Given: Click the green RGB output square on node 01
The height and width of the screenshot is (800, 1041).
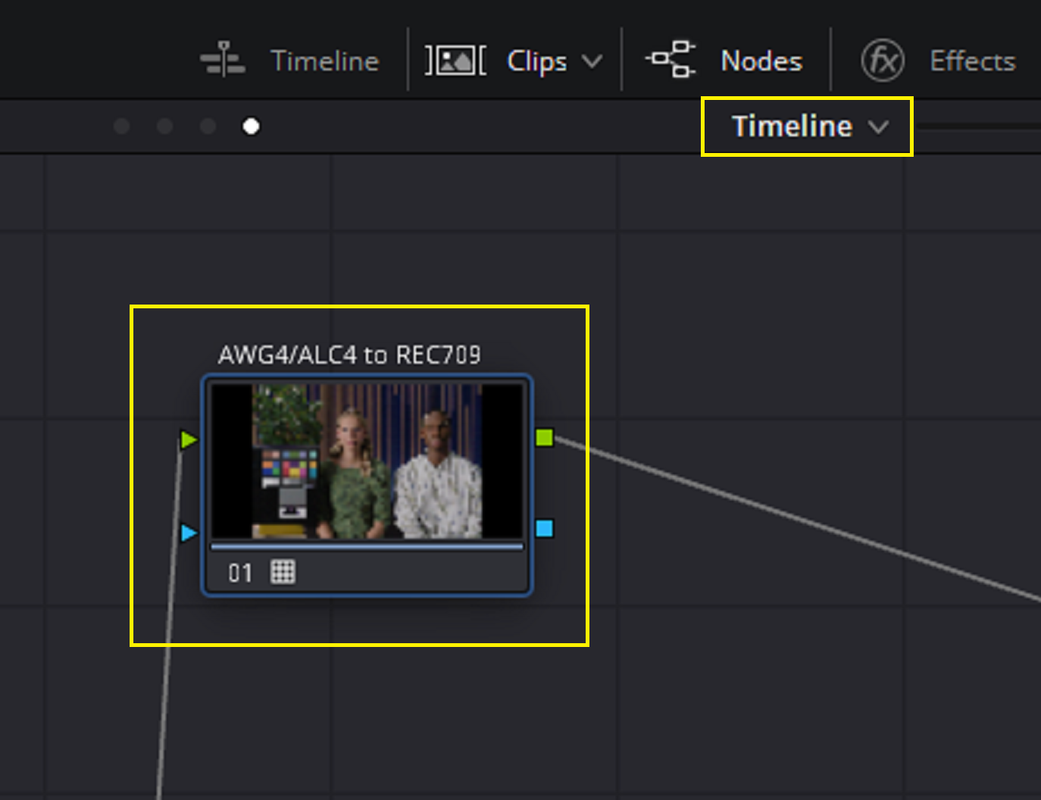Looking at the screenshot, I should 544,438.
